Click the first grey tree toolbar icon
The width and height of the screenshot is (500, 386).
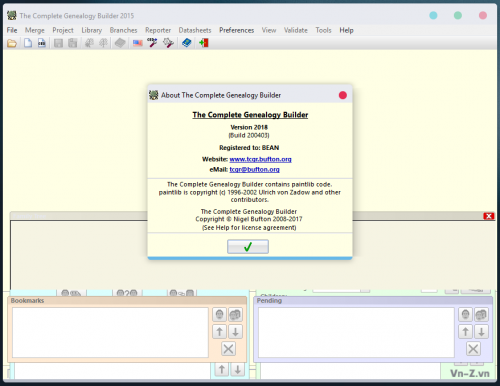[89, 43]
